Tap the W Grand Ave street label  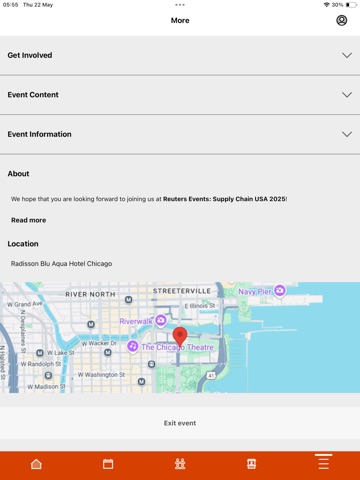(x=25, y=304)
